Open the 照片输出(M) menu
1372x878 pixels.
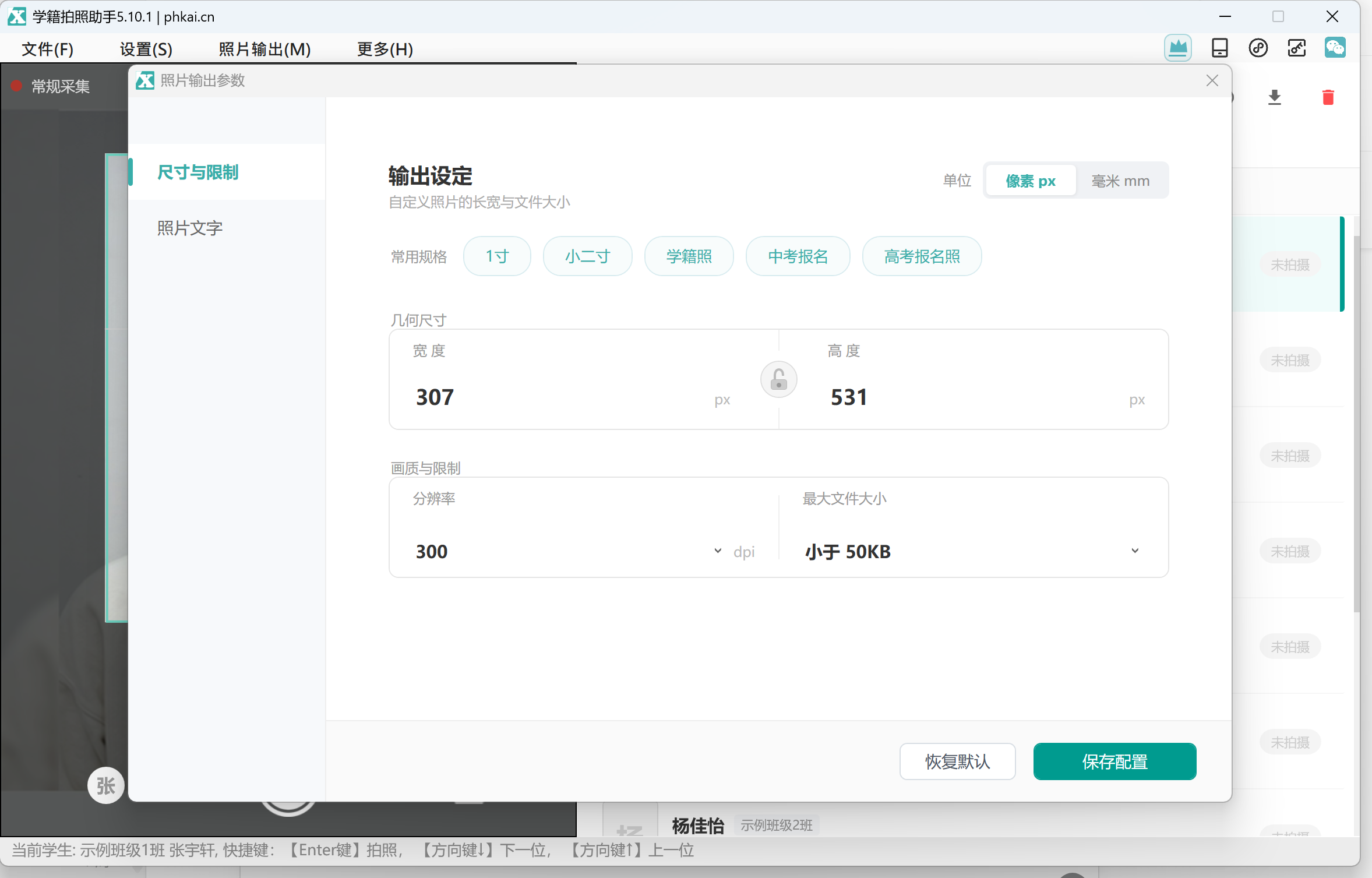tap(264, 49)
